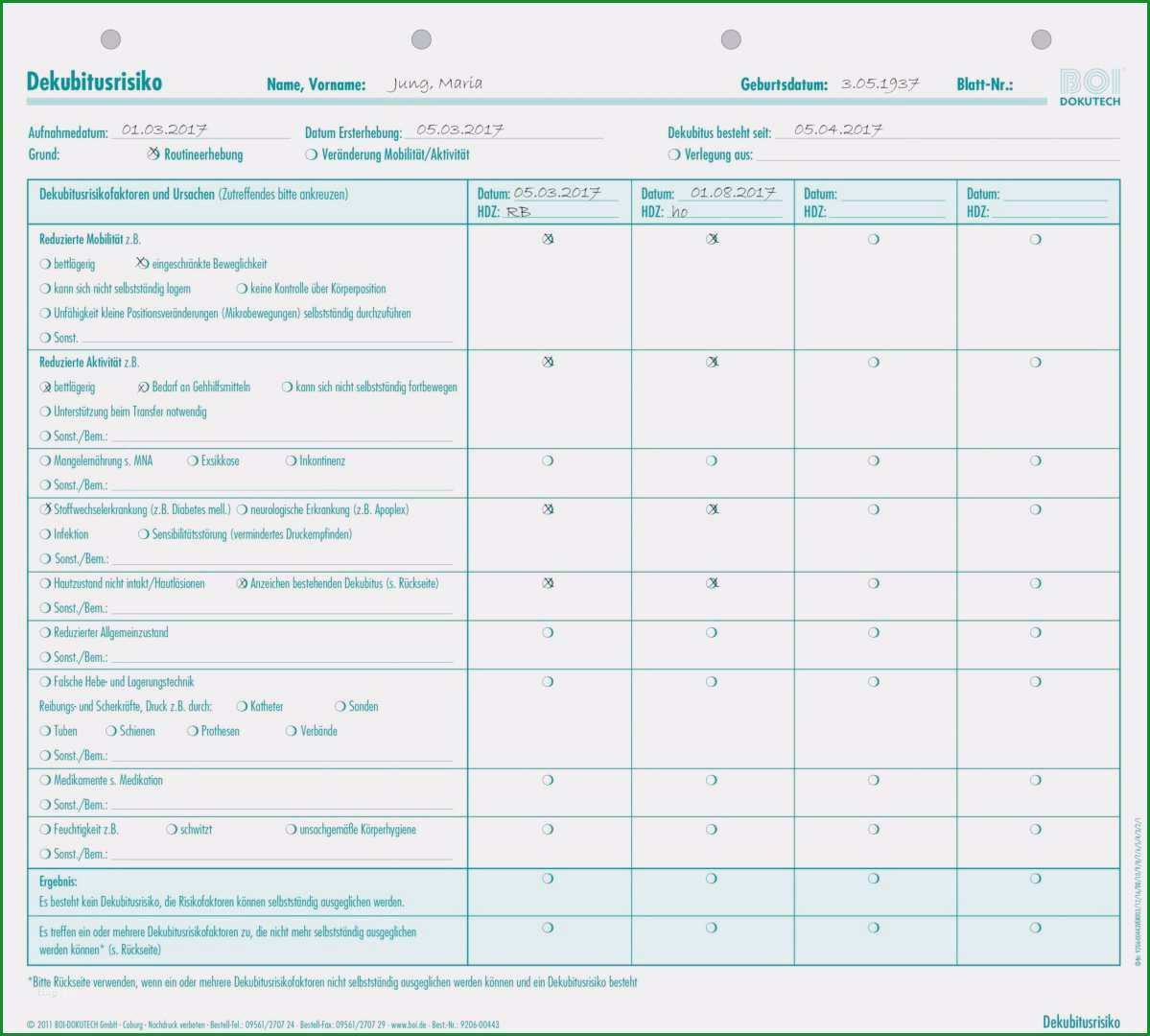Toggle Bedarf an Gehhilfsmitteln checkbox
The image size is (1150, 1036).
click(144, 388)
